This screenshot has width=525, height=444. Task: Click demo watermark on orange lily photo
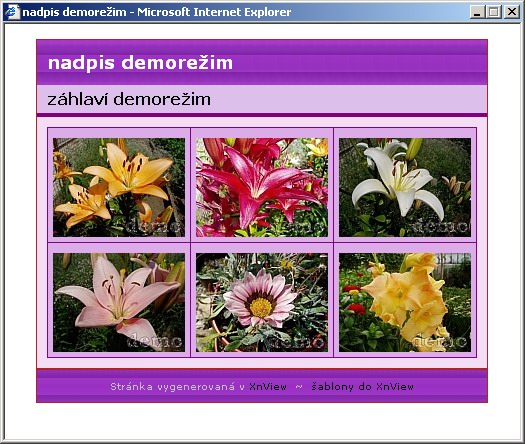tap(155, 227)
